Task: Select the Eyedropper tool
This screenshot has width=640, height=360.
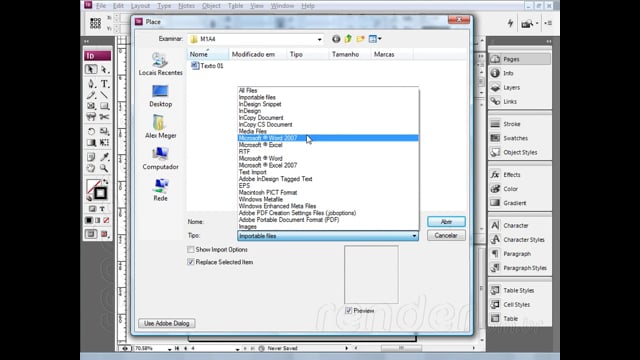Action: click(104, 157)
